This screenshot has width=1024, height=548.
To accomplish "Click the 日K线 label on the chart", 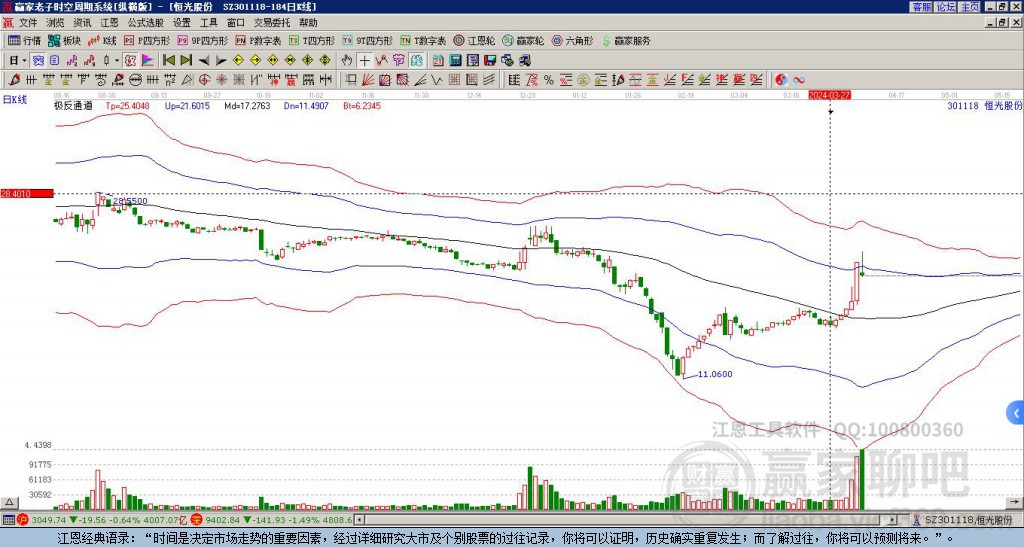I will coord(14,99).
